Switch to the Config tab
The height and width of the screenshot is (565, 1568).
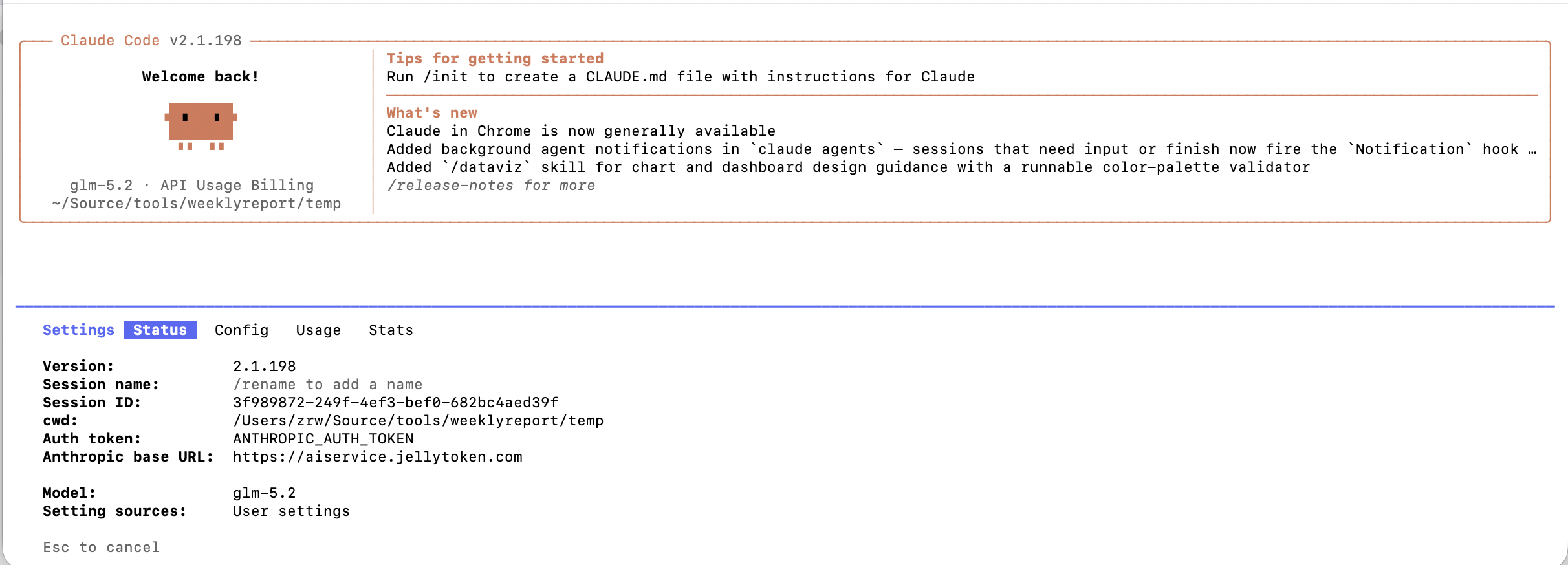[241, 330]
